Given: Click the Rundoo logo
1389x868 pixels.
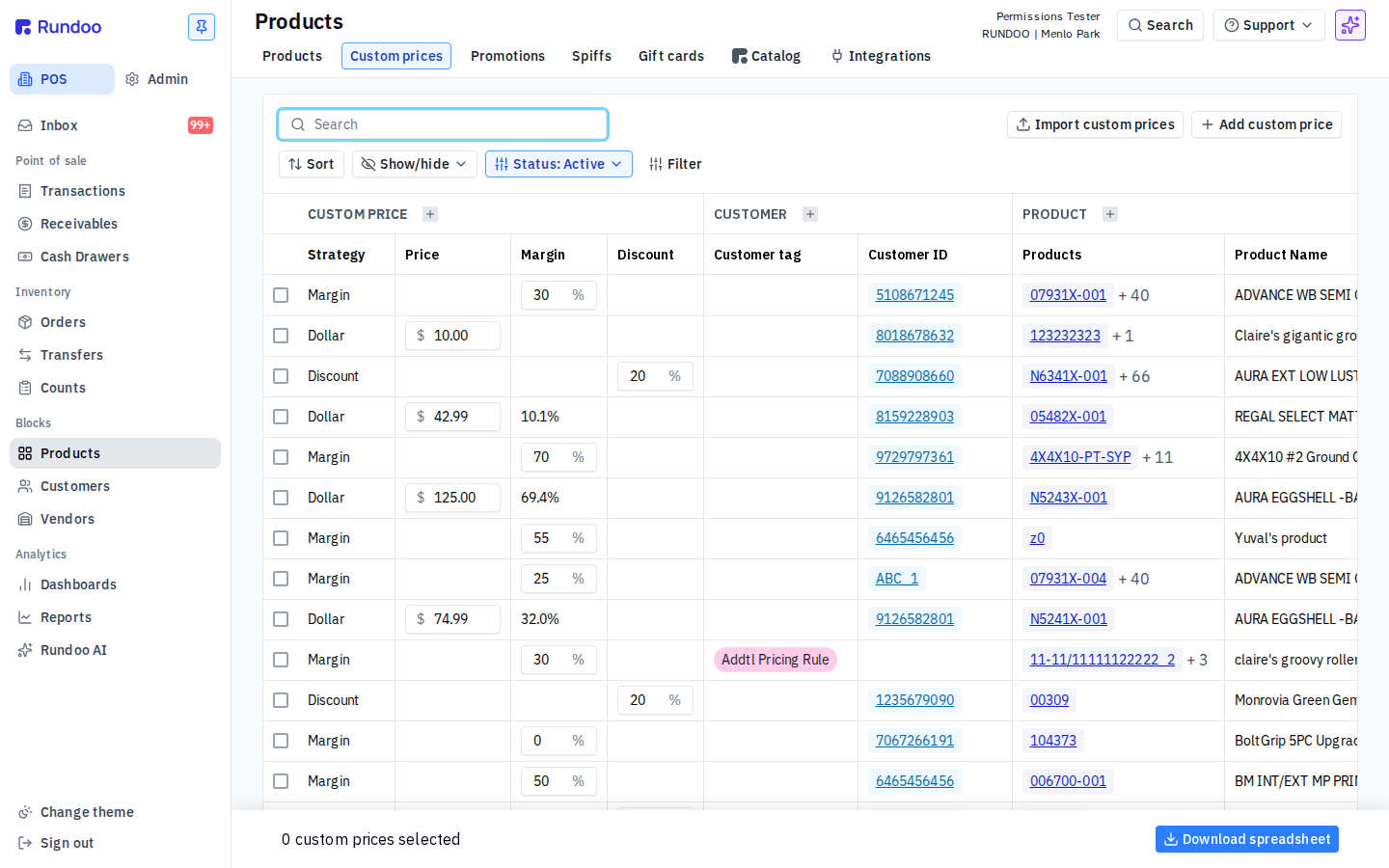Looking at the screenshot, I should (59, 27).
